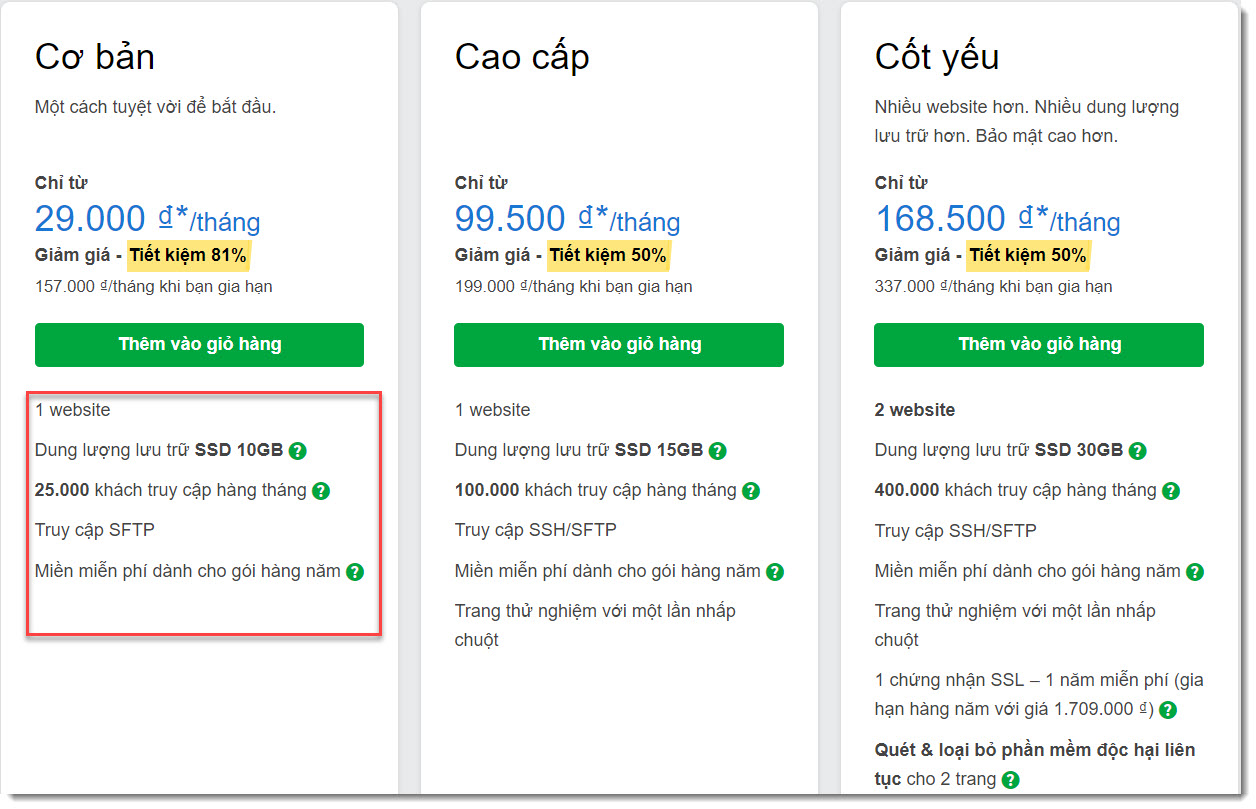Viewport: 1256px width, 809px height.
Task: Add Cơ bản plan to cart
Action: point(199,345)
